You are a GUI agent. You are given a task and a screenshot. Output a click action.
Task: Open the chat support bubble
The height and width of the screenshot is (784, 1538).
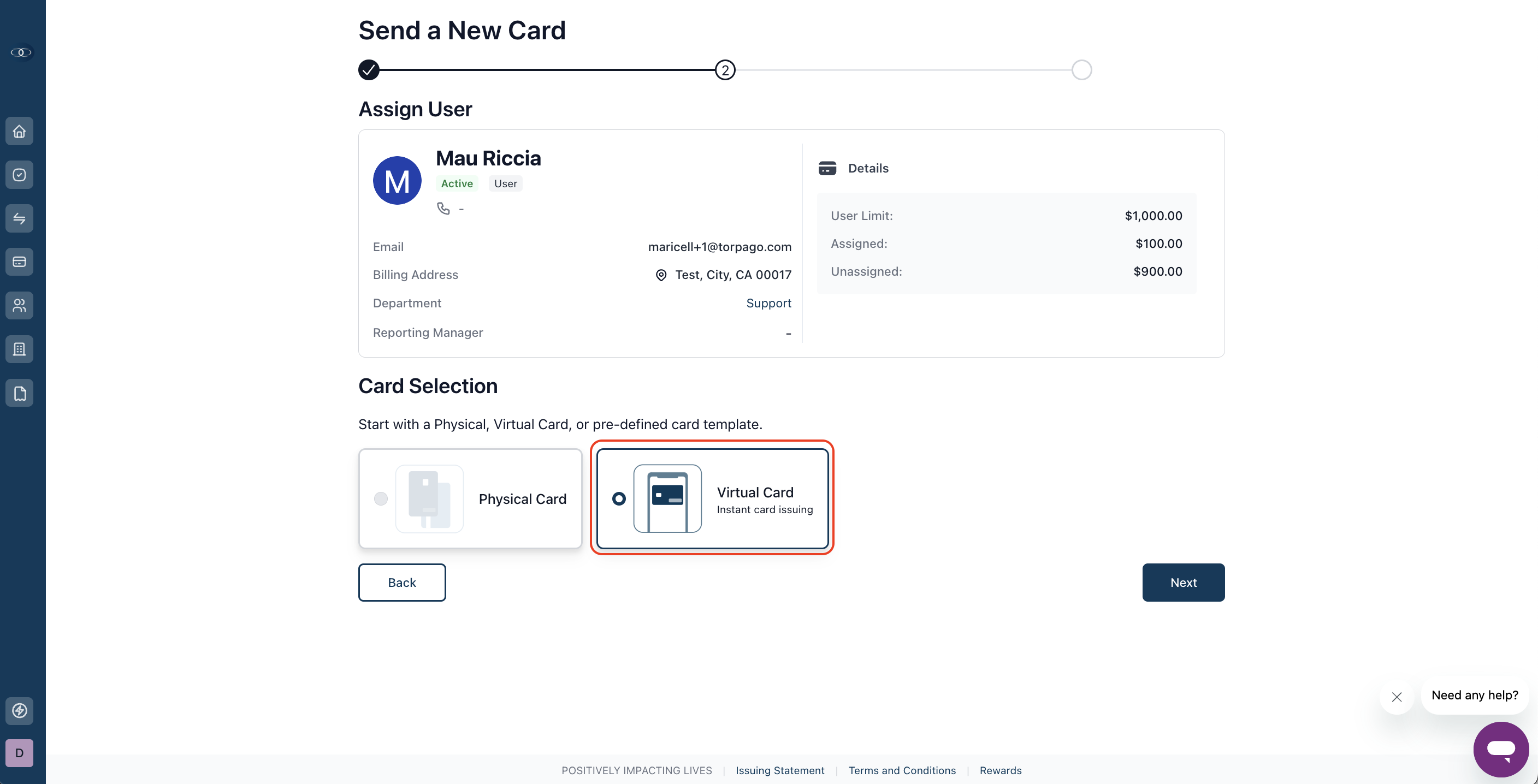[x=1501, y=750]
